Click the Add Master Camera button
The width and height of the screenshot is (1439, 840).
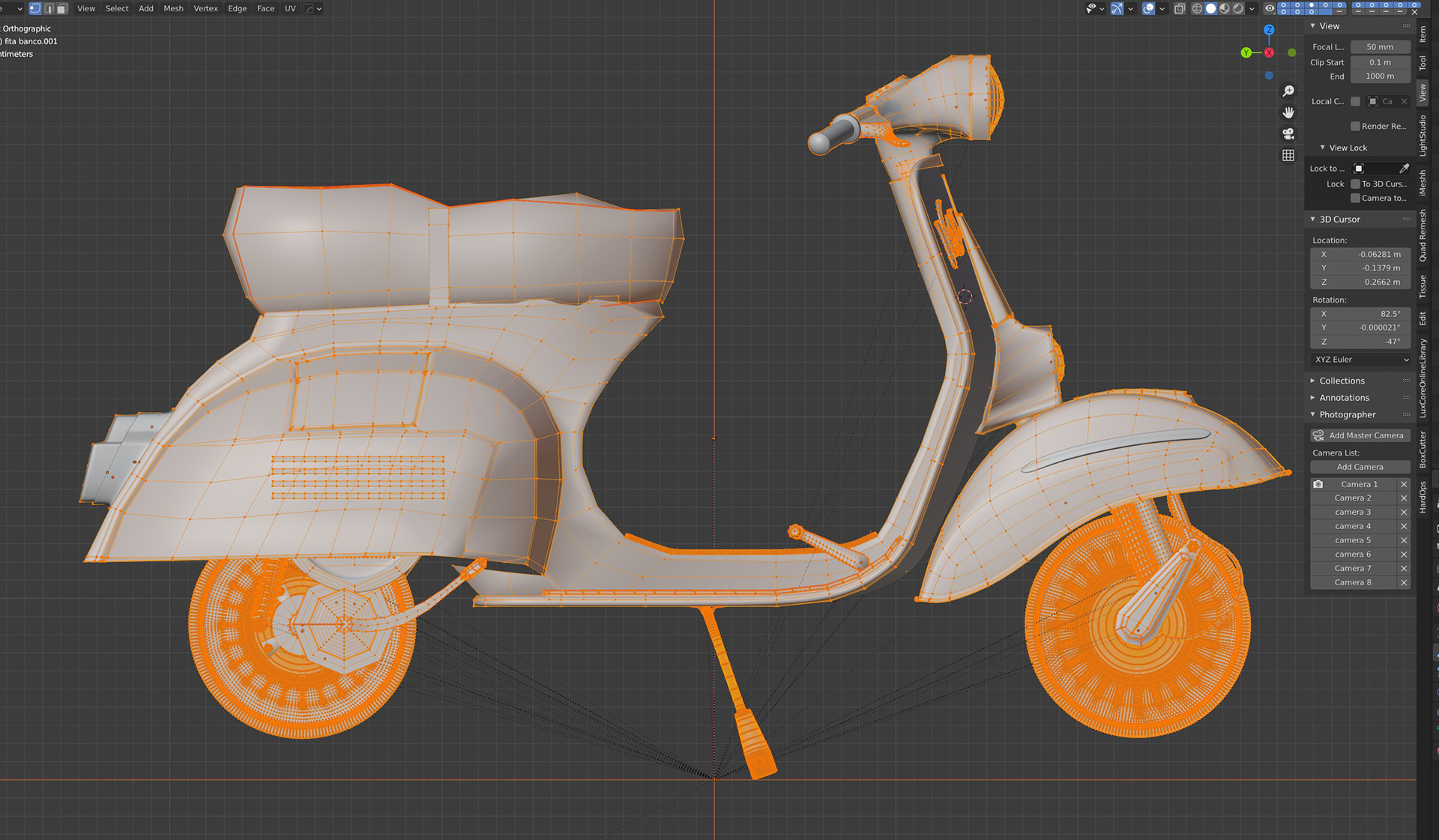(x=1360, y=435)
